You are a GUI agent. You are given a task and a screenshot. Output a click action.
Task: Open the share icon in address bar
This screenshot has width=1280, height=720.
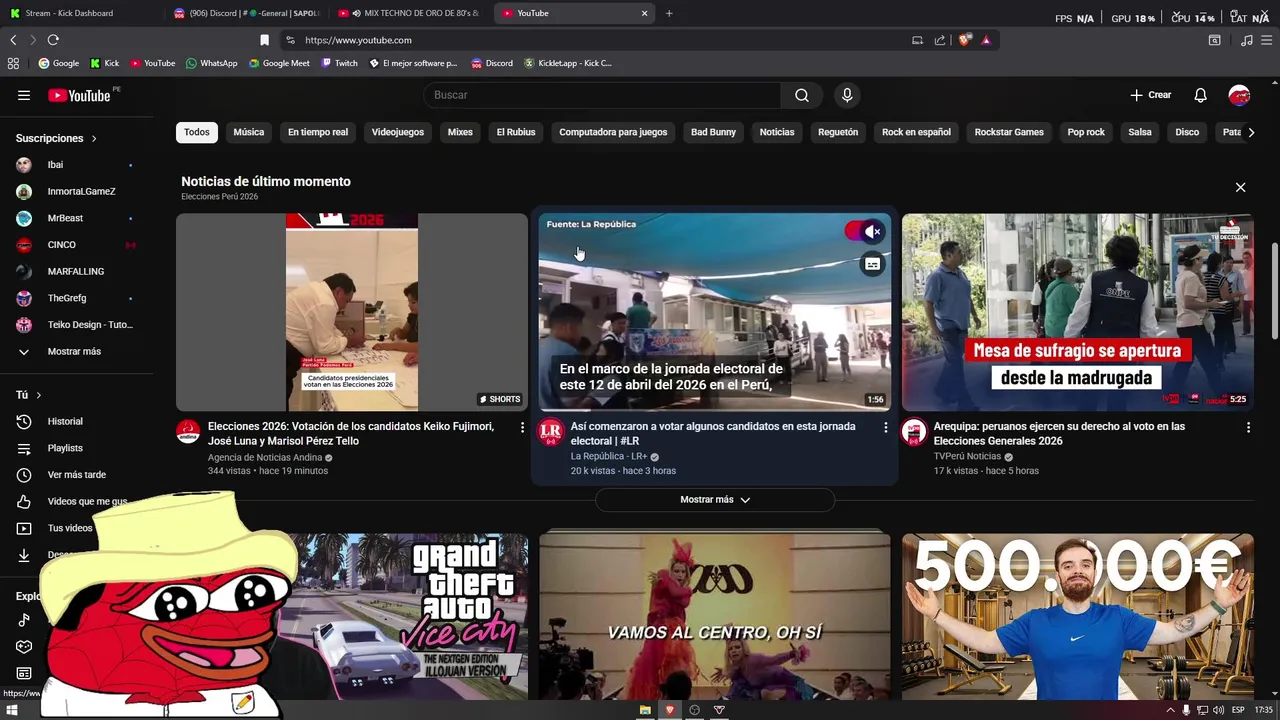[940, 40]
